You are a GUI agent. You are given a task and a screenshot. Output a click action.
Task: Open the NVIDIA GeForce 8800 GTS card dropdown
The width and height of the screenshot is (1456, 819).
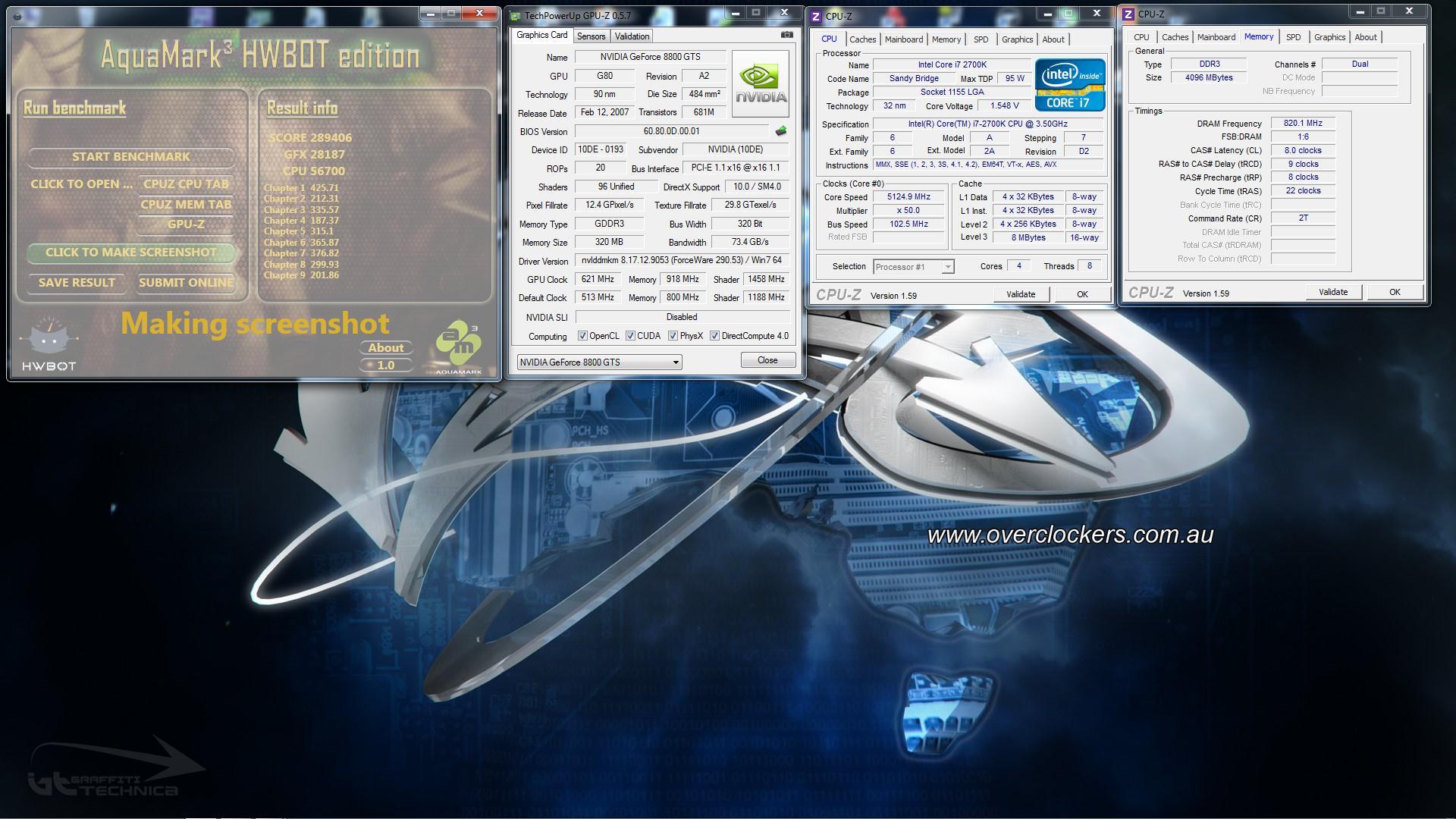point(599,362)
